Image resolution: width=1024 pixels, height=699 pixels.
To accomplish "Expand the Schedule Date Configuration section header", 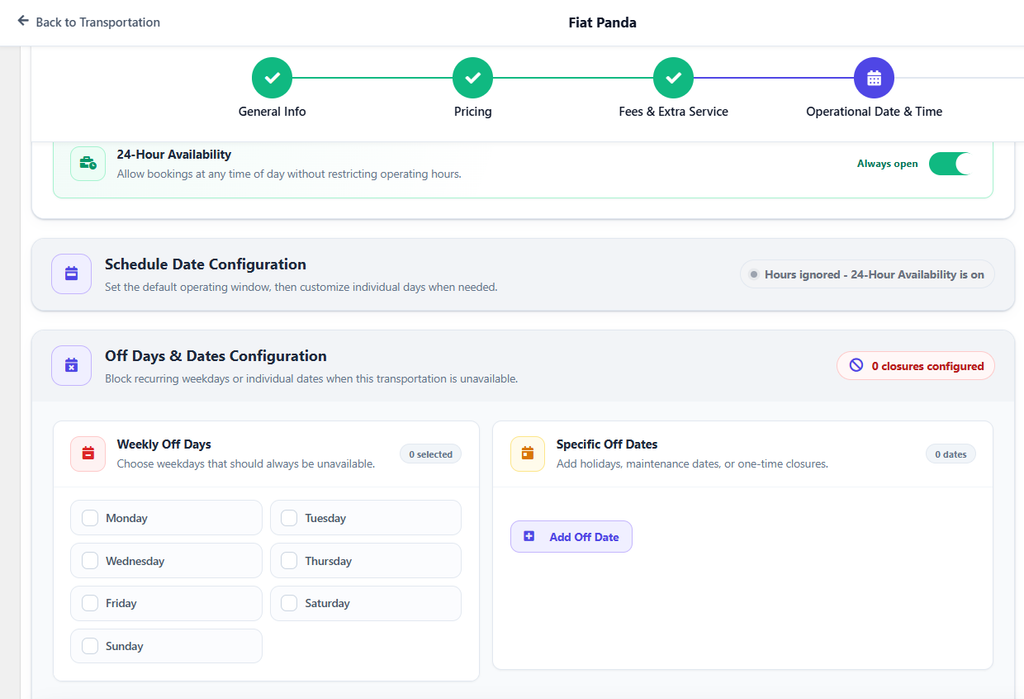I will click(x=523, y=274).
